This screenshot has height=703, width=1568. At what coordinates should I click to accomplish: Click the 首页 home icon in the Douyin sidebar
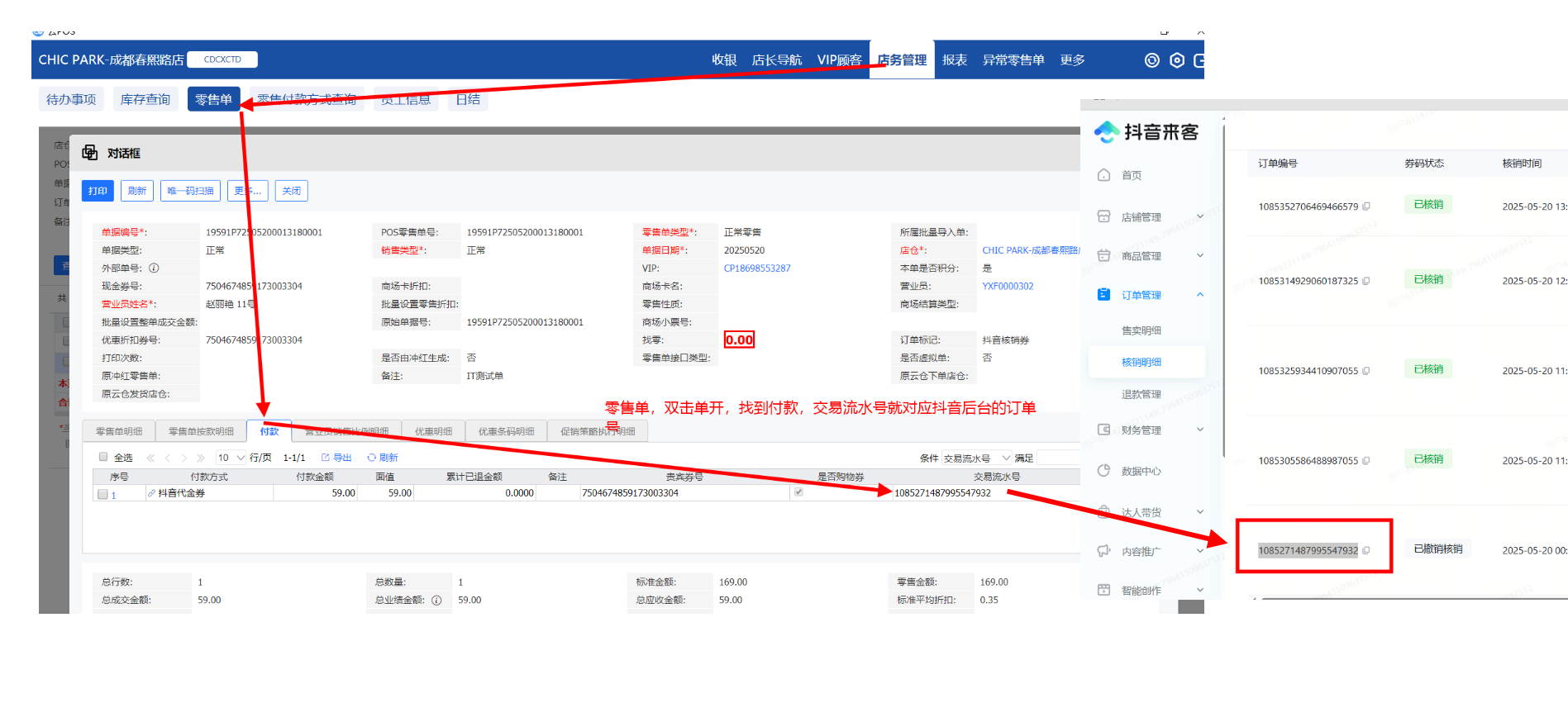click(1103, 175)
